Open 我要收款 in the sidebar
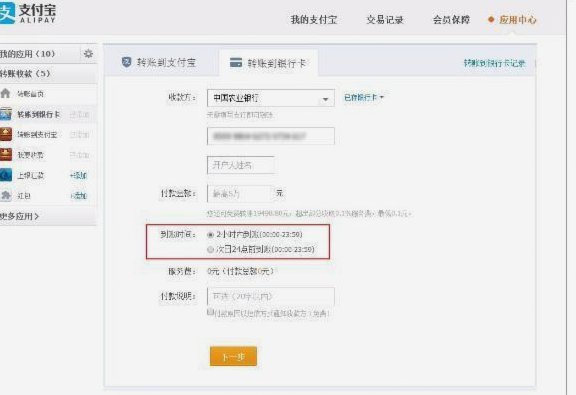576x395 pixels. click(30, 155)
